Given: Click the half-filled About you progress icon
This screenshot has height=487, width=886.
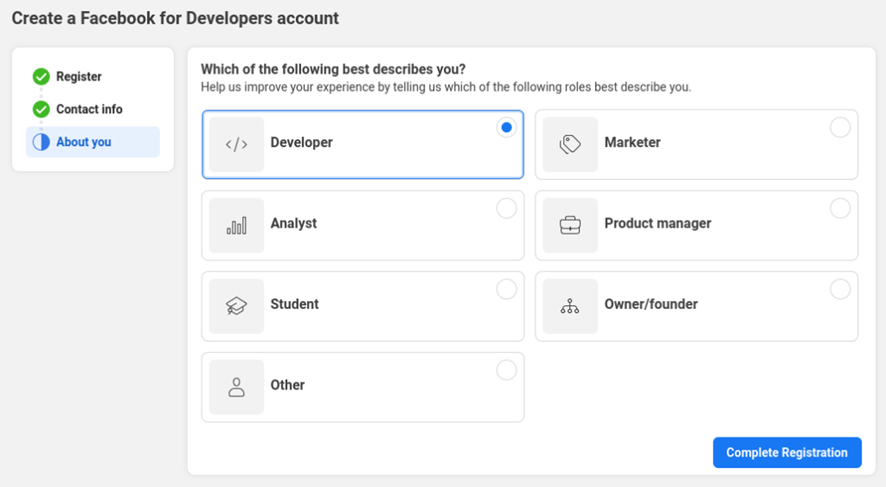Looking at the screenshot, I should pyautogui.click(x=41, y=142).
